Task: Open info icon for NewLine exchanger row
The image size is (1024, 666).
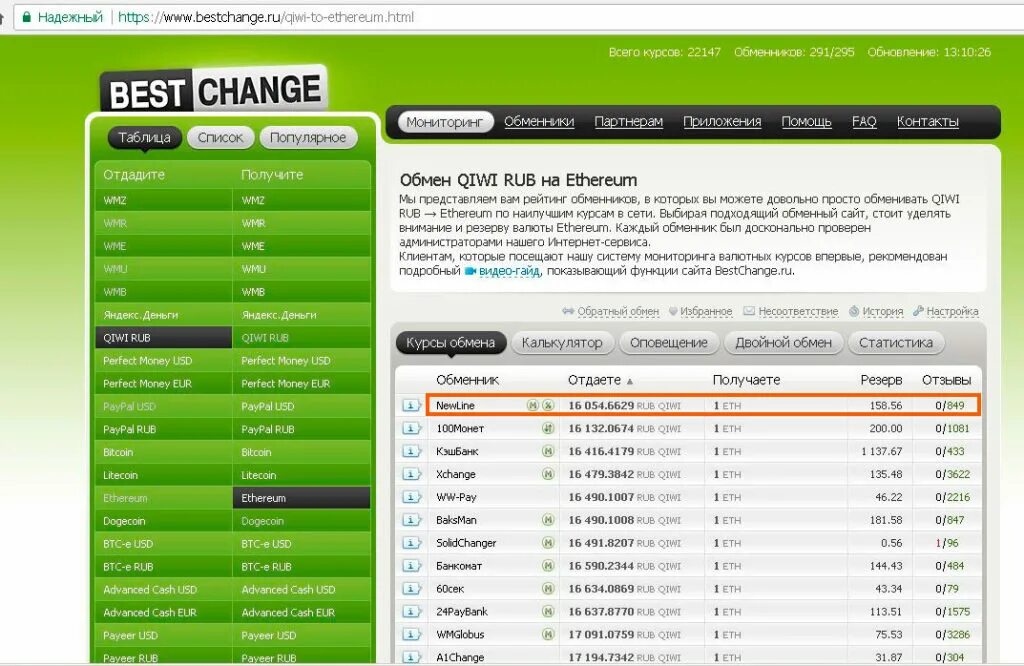Action: pos(411,405)
